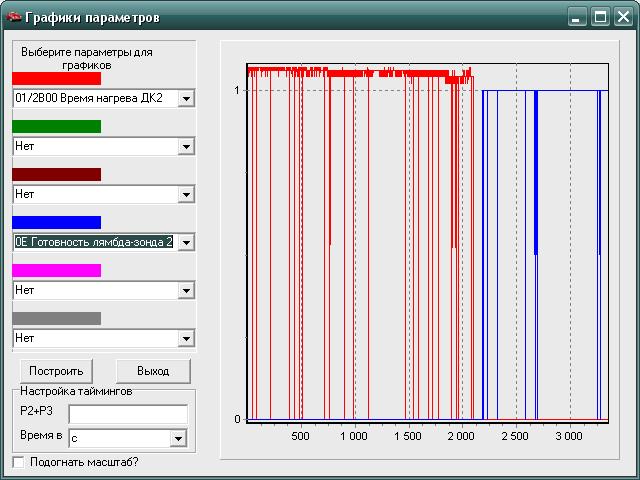Click the 'Настройка таймингов' group label

[76, 391]
